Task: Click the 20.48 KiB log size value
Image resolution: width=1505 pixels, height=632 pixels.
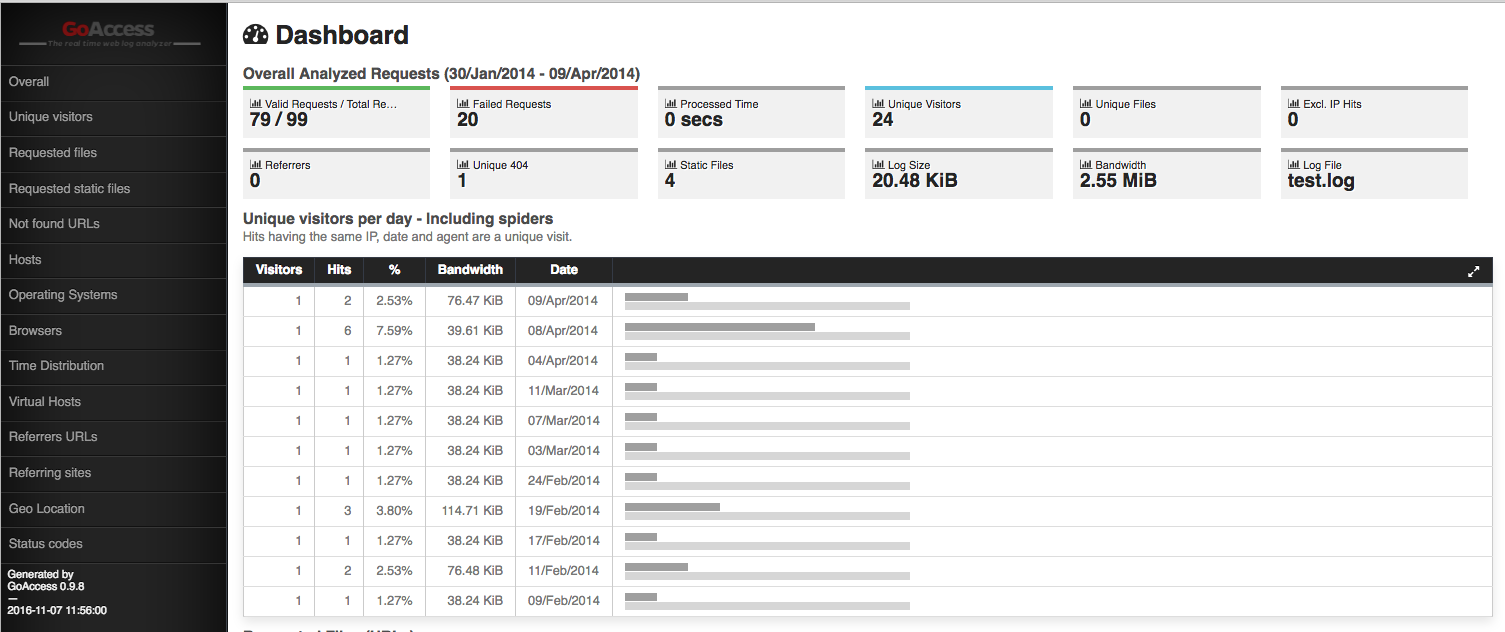Action: [915, 181]
